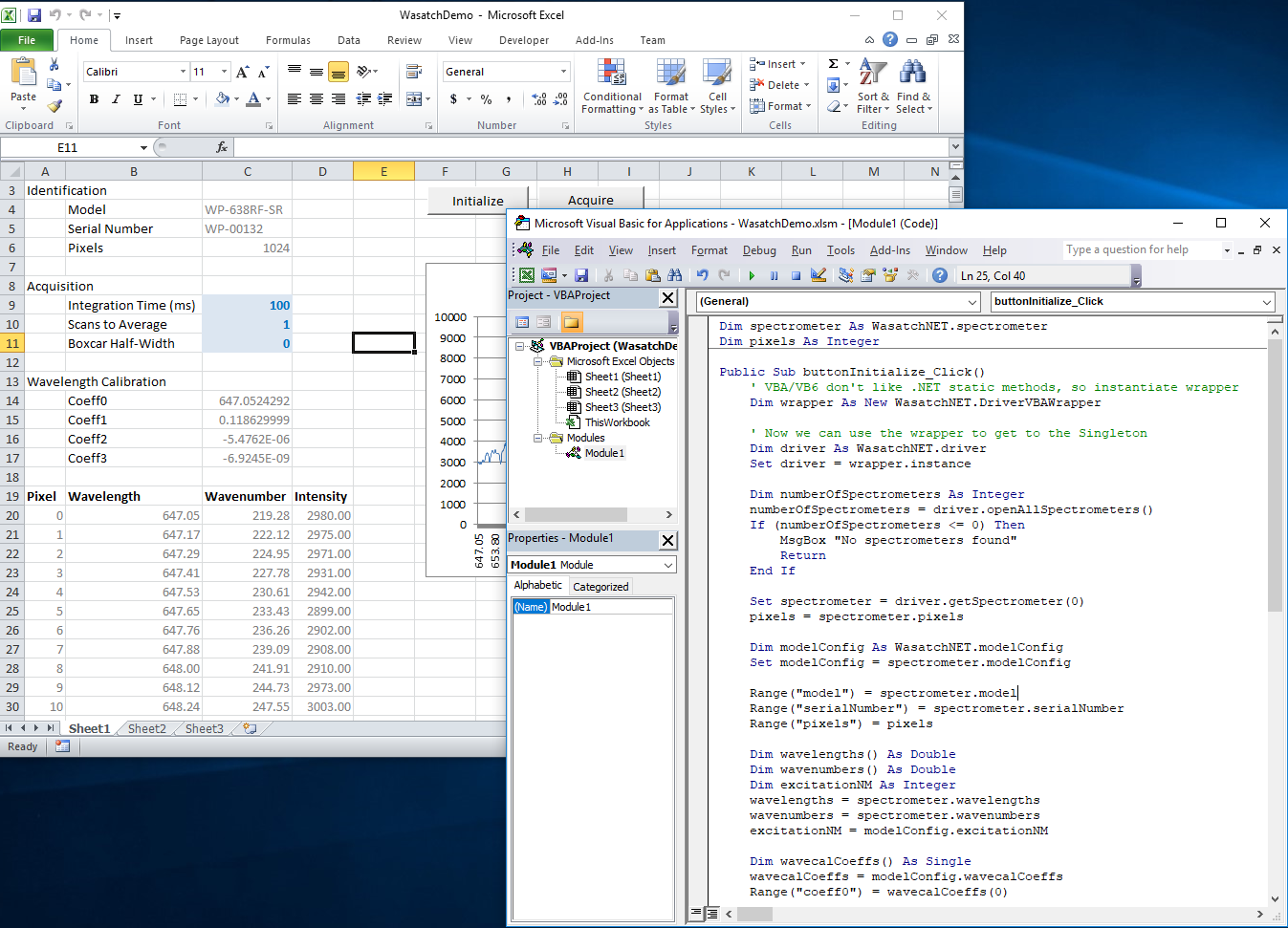Select Sheet1 (Sheet1) in the project tree
Image resolution: width=1288 pixels, height=928 pixels.
click(622, 377)
